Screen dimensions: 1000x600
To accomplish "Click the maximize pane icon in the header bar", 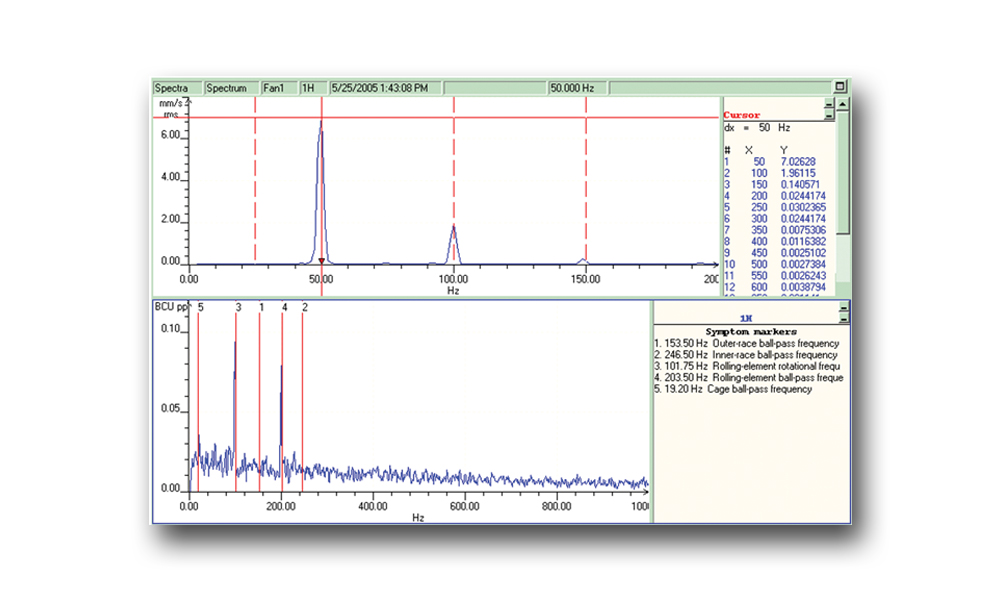I will tap(840, 87).
